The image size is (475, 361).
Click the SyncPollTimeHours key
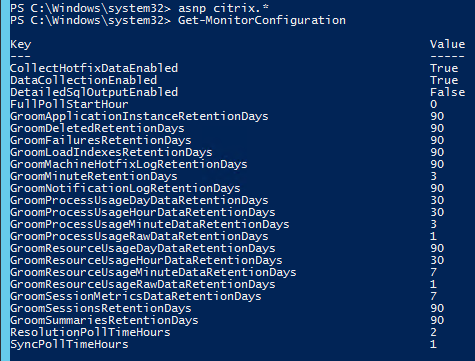coord(69,344)
